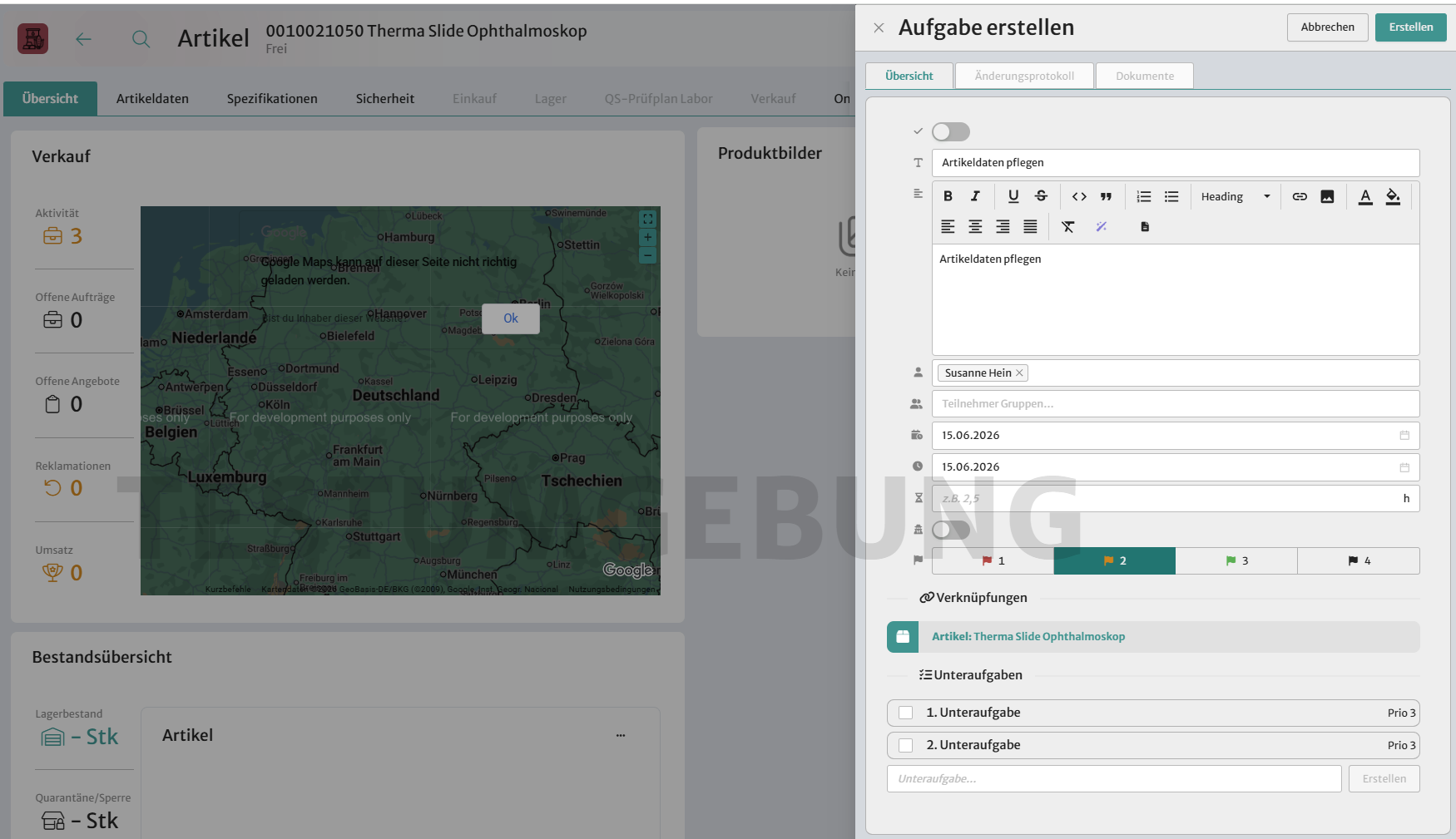The width and height of the screenshot is (1456, 839).
Task: Select priority orange flag 2
Action: (x=1115, y=561)
